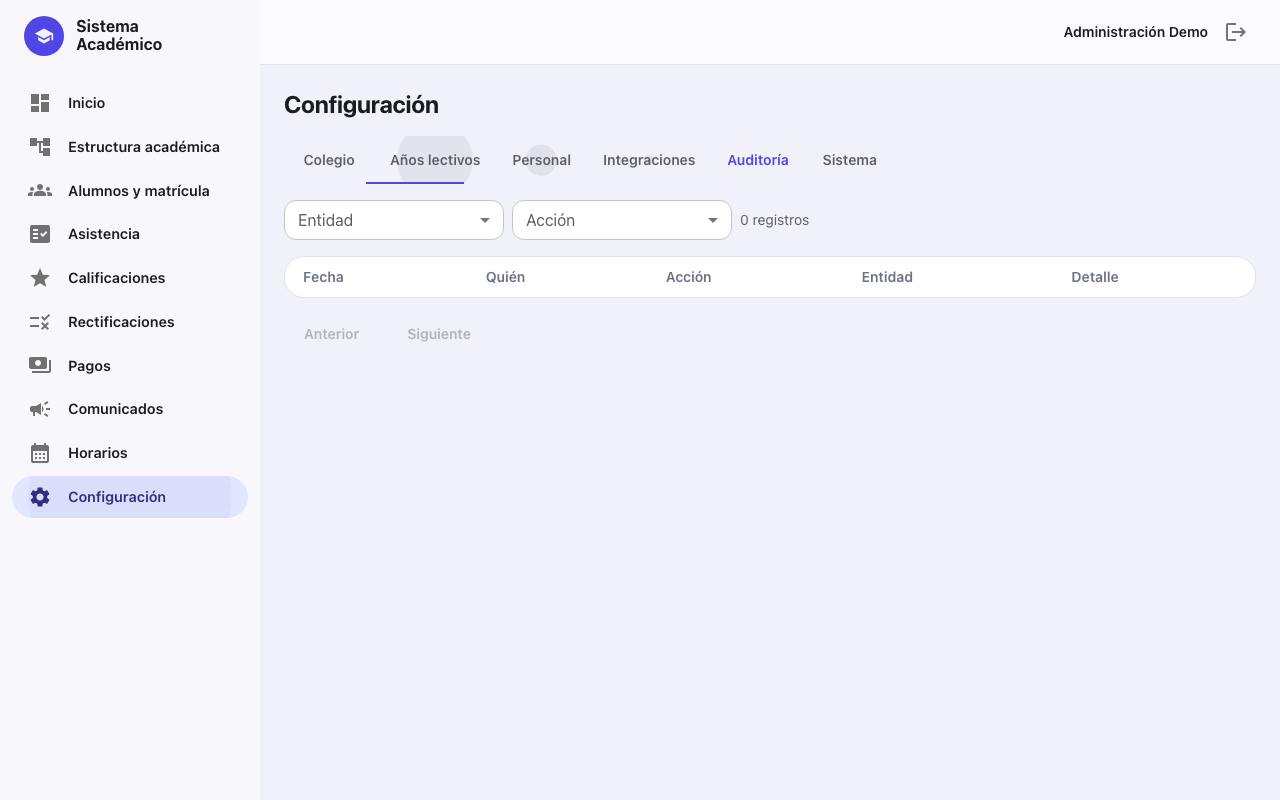Click the Horarios calendar icon
This screenshot has height=800, width=1280.
click(x=40, y=453)
